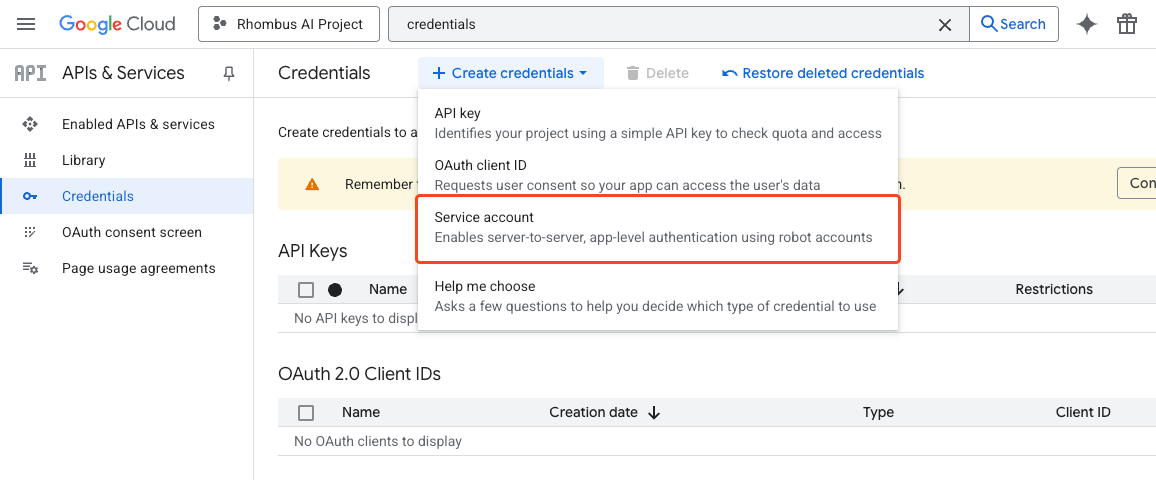Click 'No OAuth clients to display' text

point(377,442)
